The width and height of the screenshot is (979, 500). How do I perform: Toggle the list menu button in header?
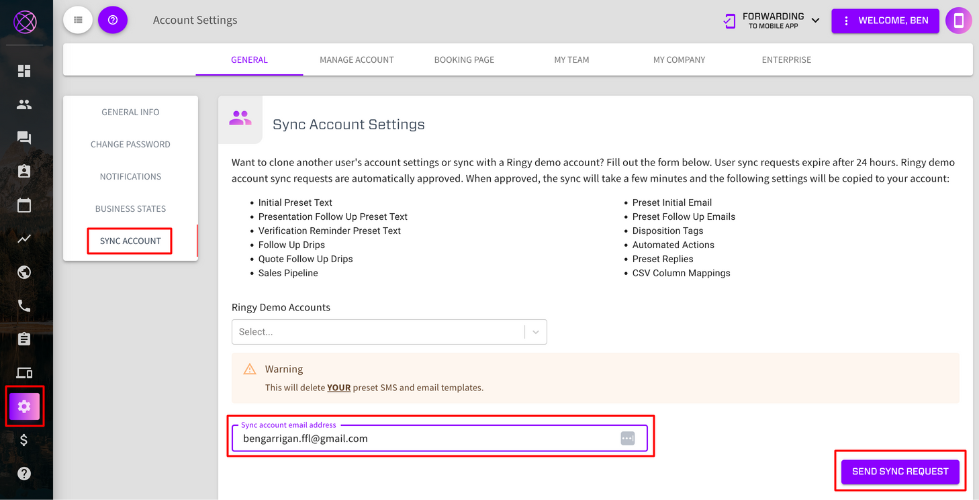[x=78, y=20]
